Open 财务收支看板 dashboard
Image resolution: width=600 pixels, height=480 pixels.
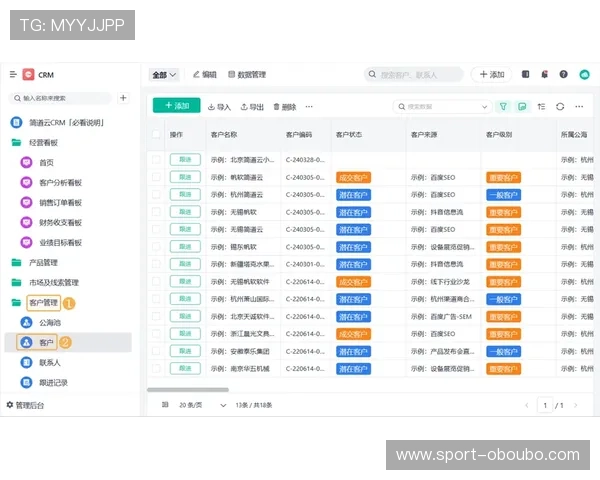60,222
